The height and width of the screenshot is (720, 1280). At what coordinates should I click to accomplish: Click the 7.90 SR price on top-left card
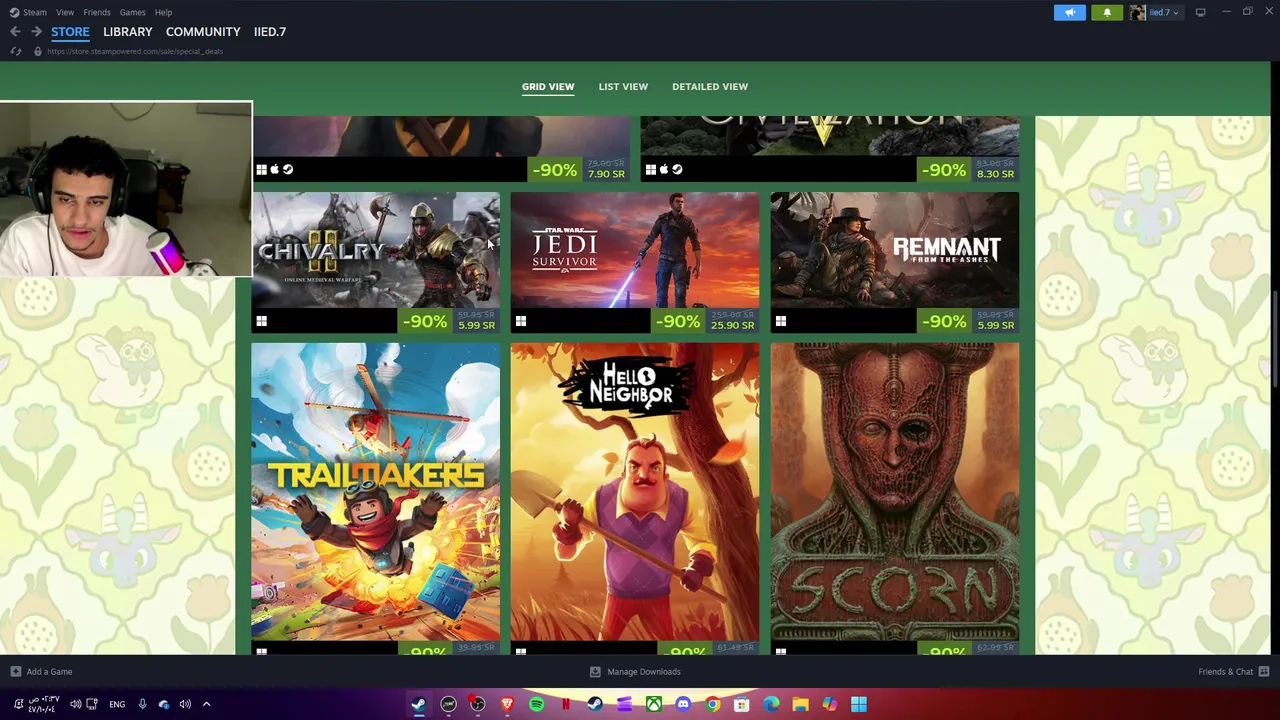pos(606,174)
